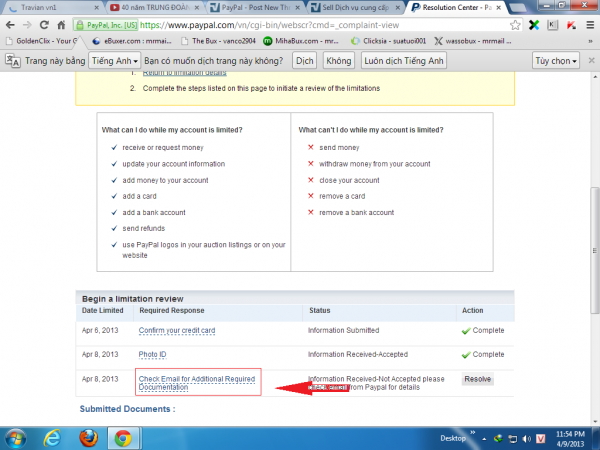Viewport: 600px width, 450px height.
Task: Open the Tùy chọn options dropdown
Action: click(556, 60)
